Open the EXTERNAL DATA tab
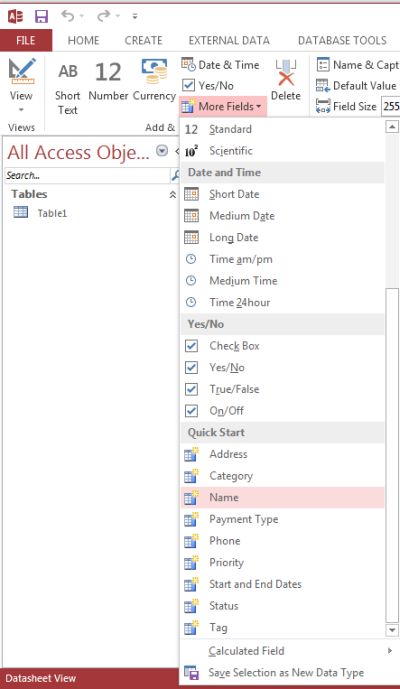Screen dimensions: 400x689 click(229, 40)
